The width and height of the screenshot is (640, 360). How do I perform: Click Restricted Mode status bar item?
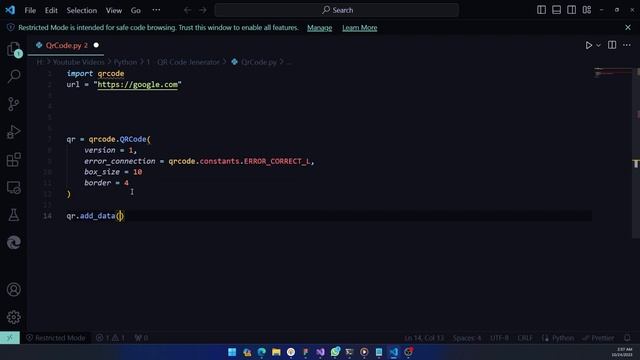click(56, 338)
